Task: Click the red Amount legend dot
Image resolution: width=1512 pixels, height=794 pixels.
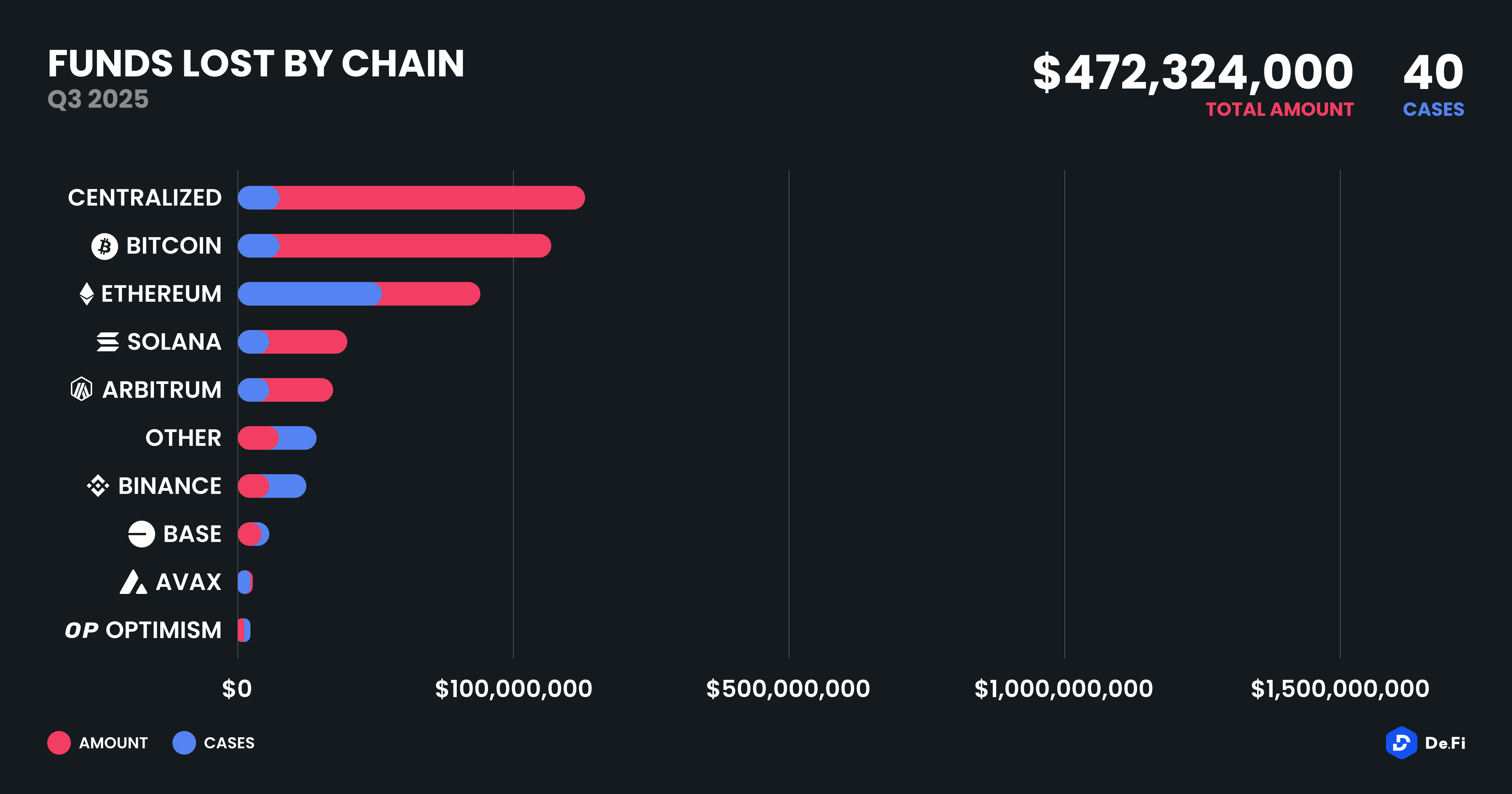Action: pyautogui.click(x=59, y=743)
